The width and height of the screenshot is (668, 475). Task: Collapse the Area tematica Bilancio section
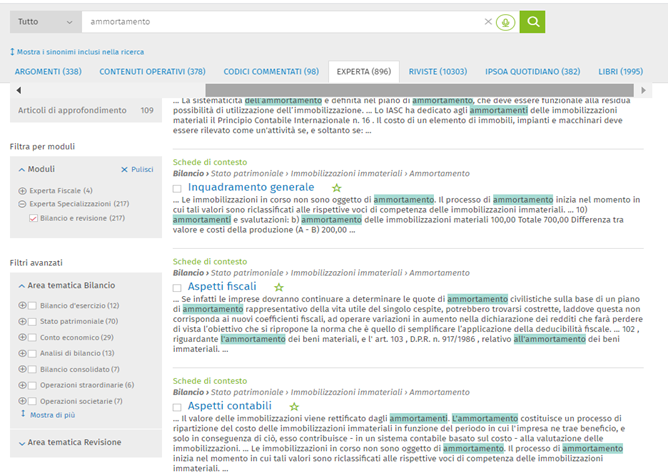(x=24, y=285)
